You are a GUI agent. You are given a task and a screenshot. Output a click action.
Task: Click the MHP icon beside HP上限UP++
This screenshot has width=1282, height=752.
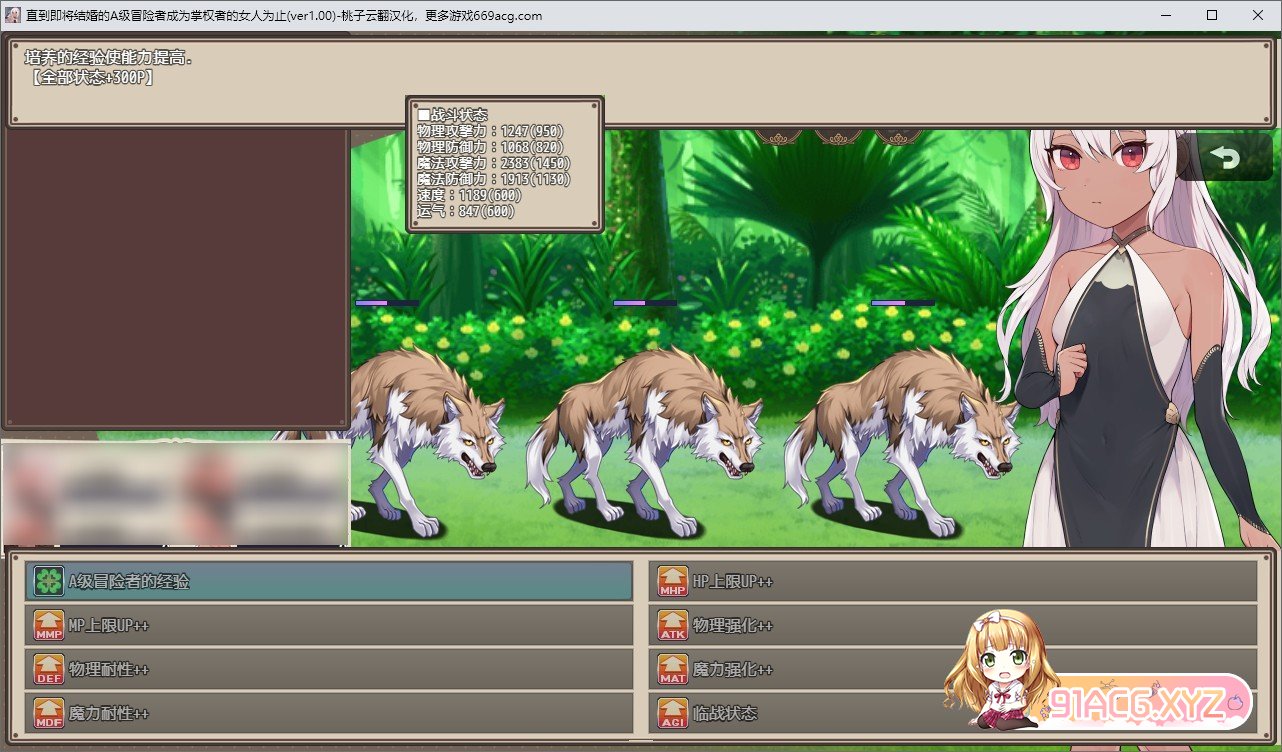point(673,581)
